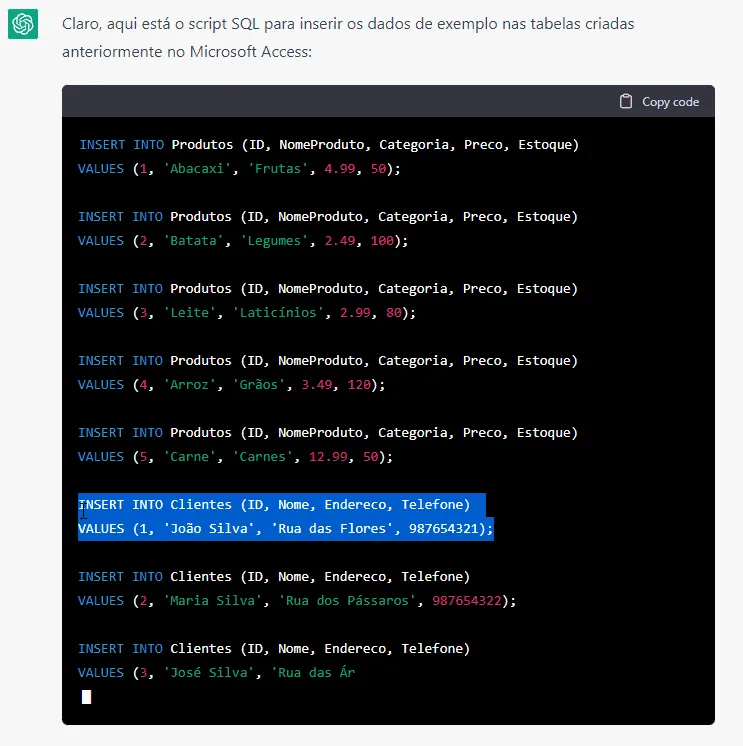Click the Copy code button

pyautogui.click(x=659, y=101)
